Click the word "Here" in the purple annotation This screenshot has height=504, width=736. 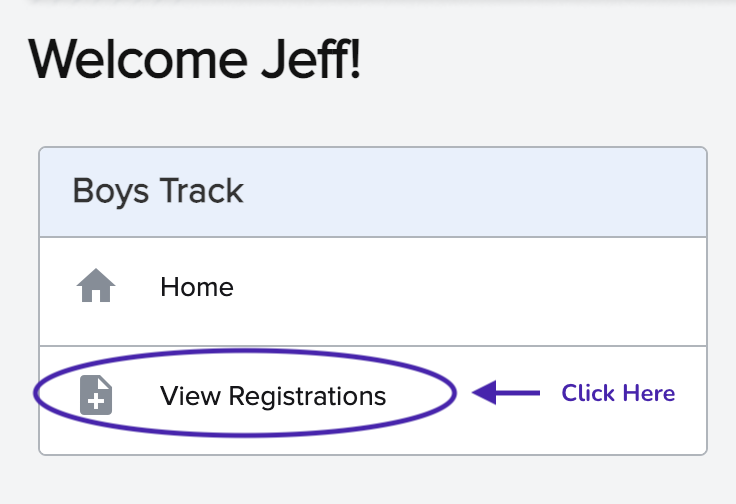coord(648,393)
